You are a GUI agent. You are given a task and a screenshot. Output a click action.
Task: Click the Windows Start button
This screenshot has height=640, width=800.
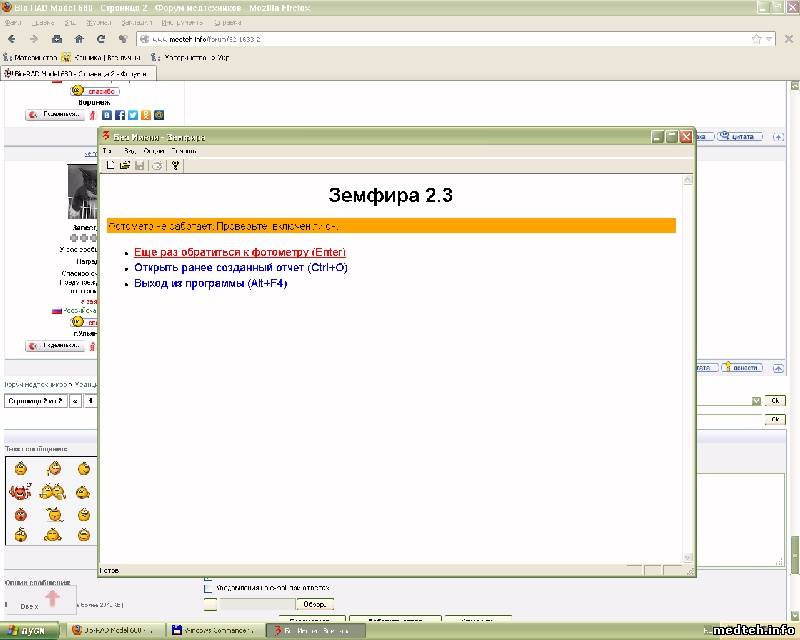tap(28, 631)
